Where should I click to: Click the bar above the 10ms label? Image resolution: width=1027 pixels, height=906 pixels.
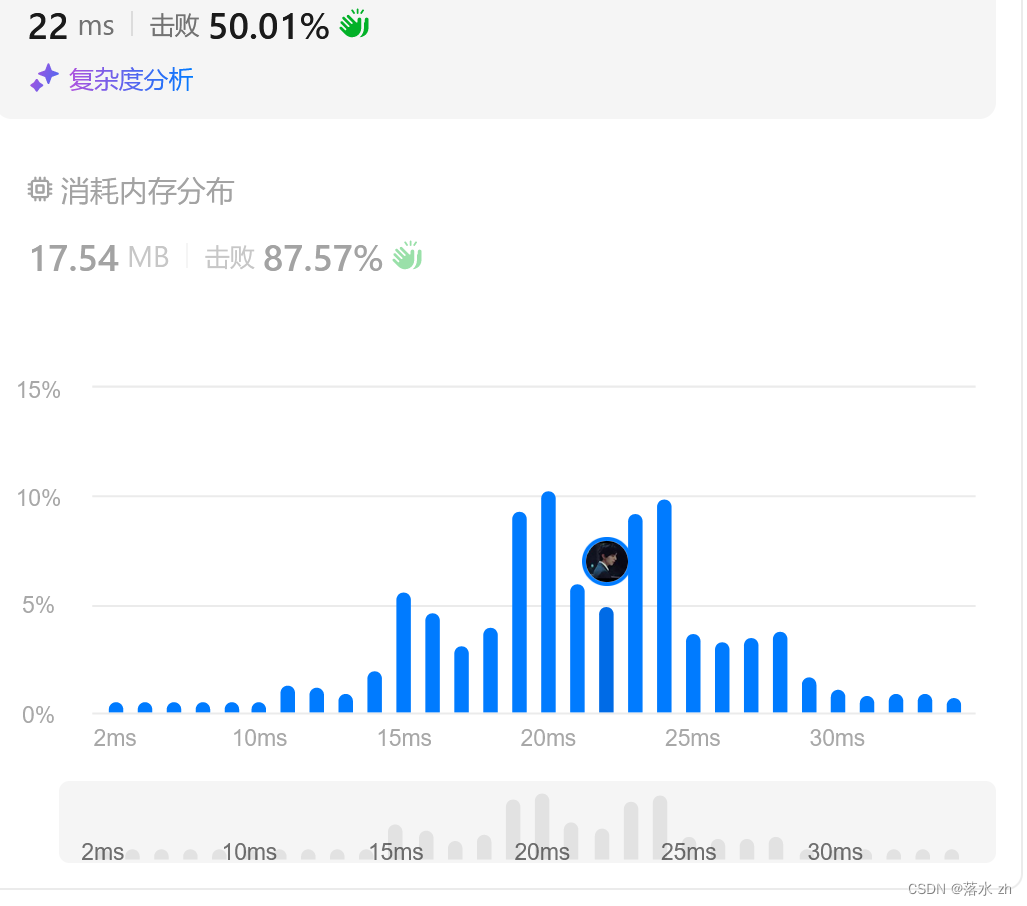point(259,708)
